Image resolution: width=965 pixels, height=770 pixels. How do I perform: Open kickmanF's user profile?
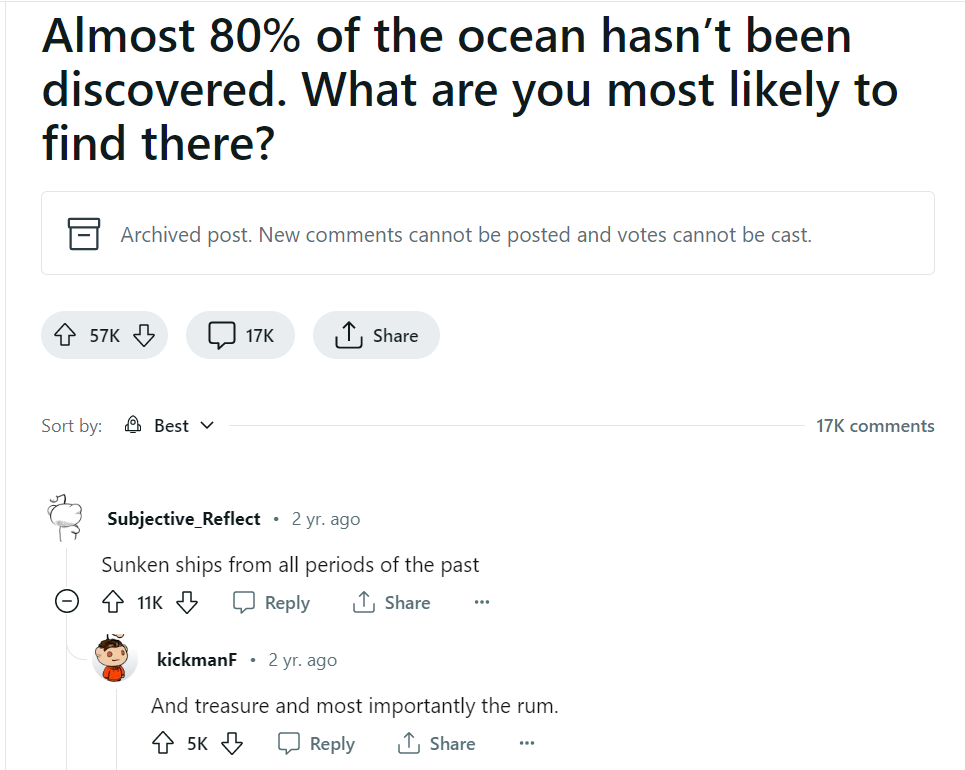coord(196,660)
